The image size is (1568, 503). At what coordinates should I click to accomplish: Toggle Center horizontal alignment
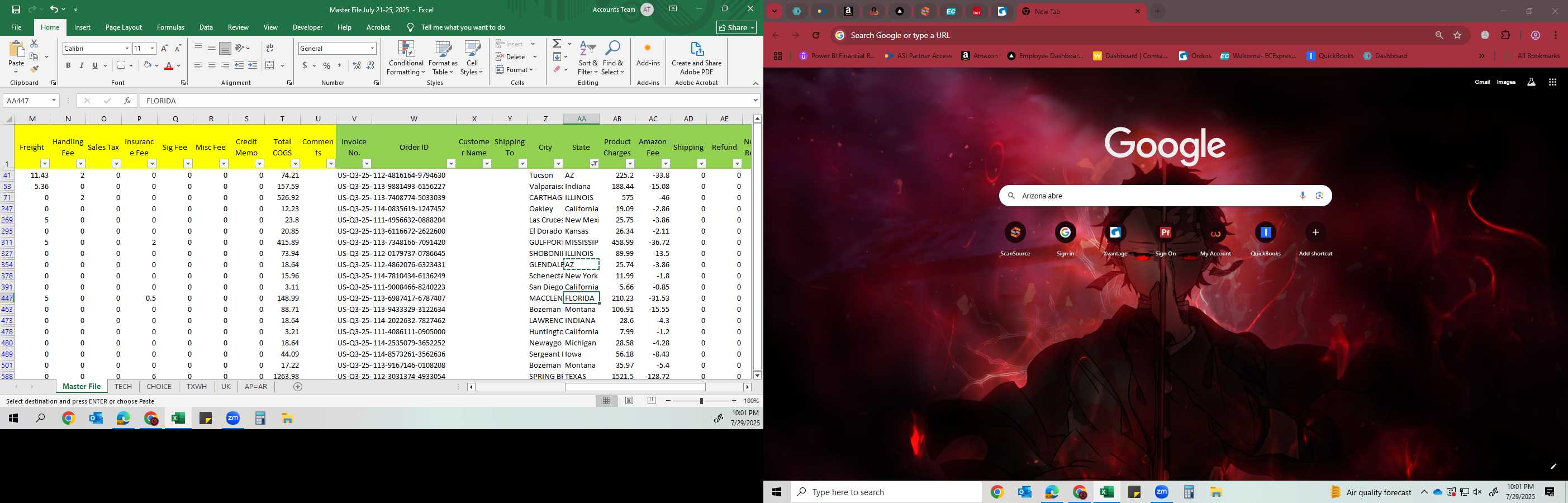coord(212,65)
